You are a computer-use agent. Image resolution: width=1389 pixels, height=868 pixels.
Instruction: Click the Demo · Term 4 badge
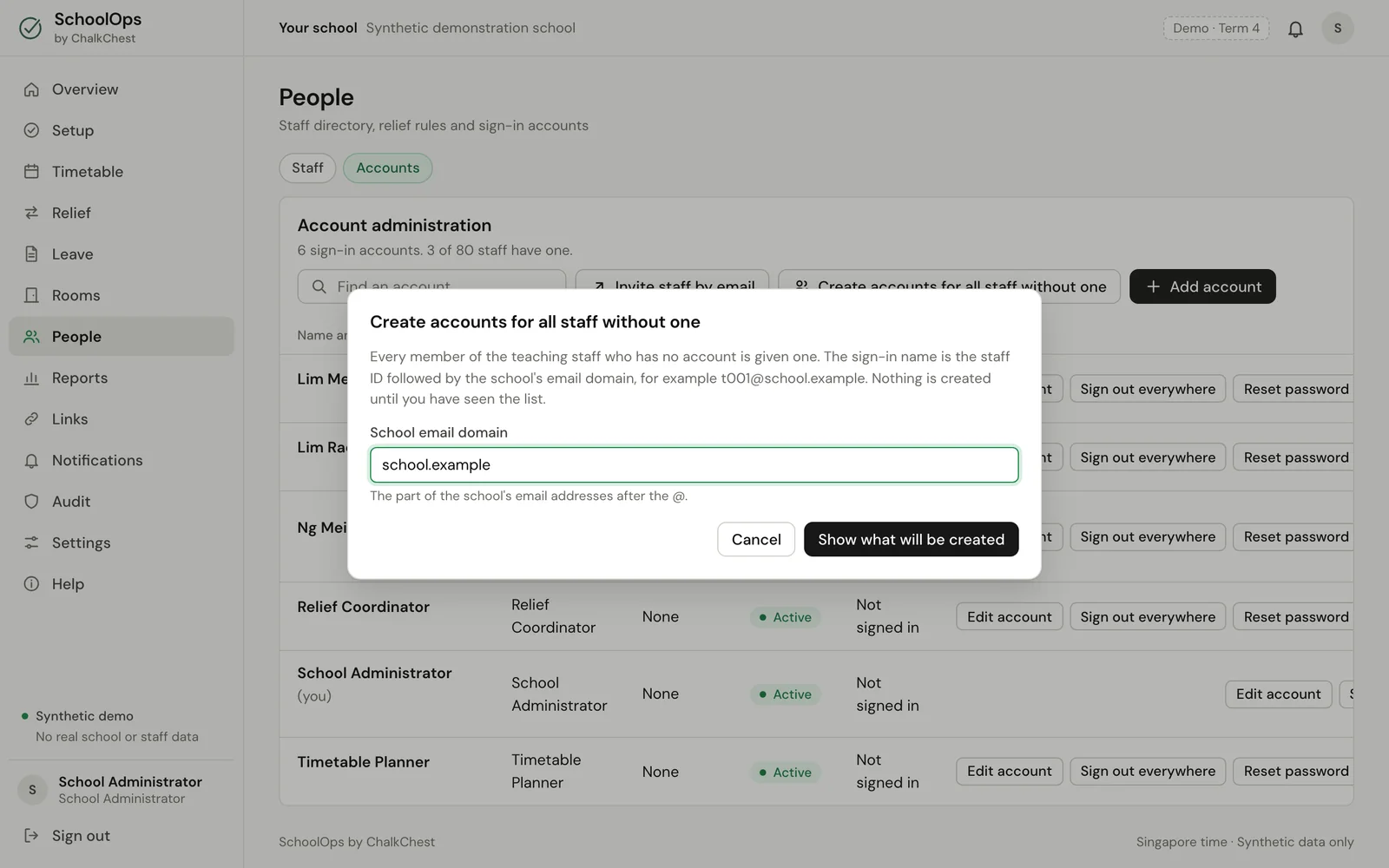(1216, 29)
